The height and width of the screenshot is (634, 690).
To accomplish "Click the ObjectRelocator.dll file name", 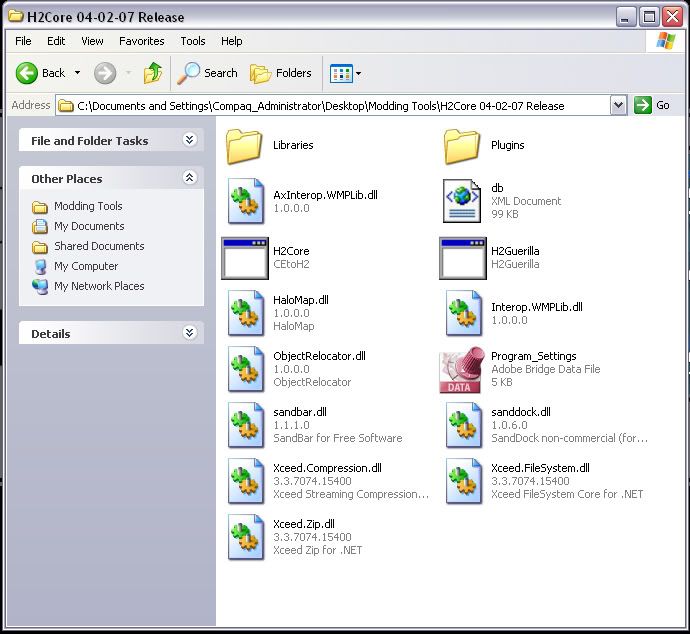I will pyautogui.click(x=319, y=356).
